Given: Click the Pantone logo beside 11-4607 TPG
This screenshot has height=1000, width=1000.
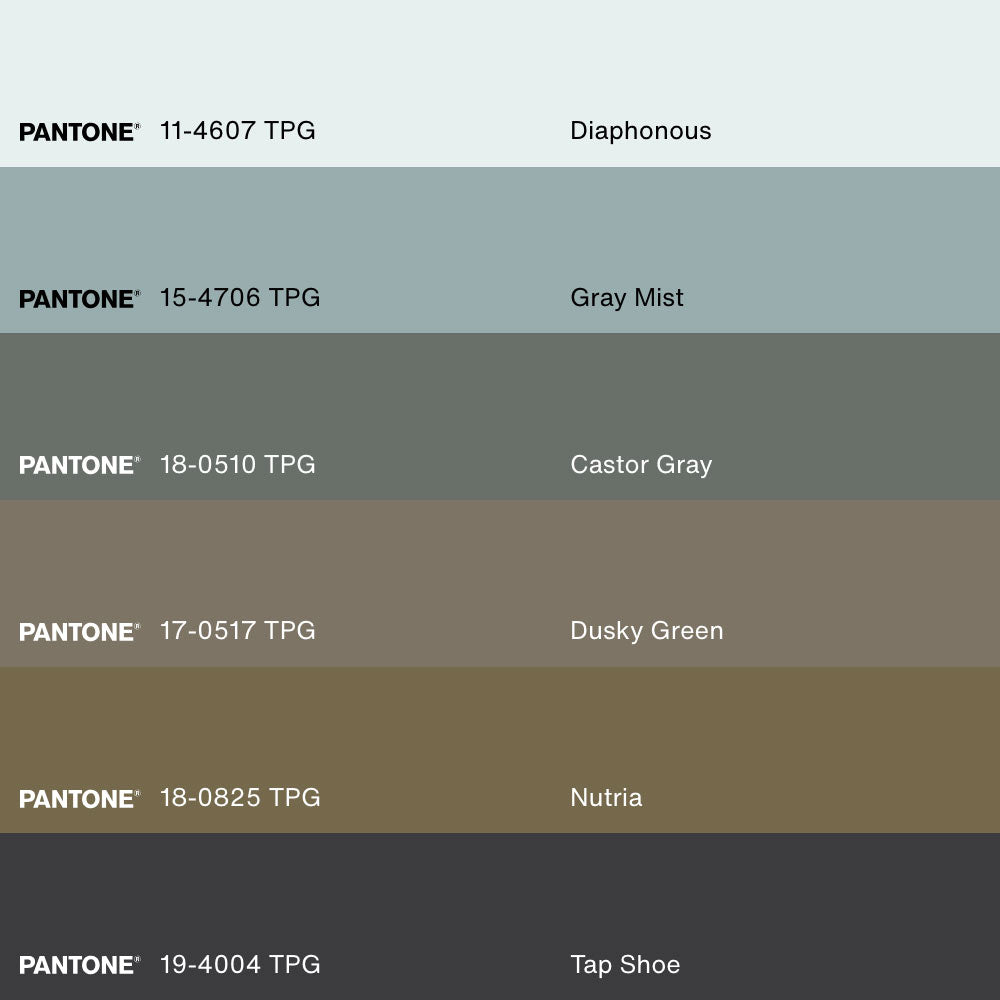Looking at the screenshot, I should (79, 132).
